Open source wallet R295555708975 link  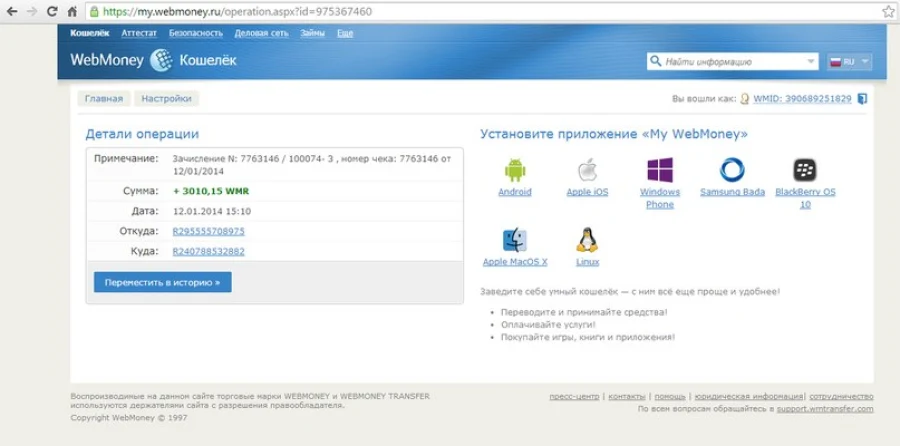click(x=208, y=231)
